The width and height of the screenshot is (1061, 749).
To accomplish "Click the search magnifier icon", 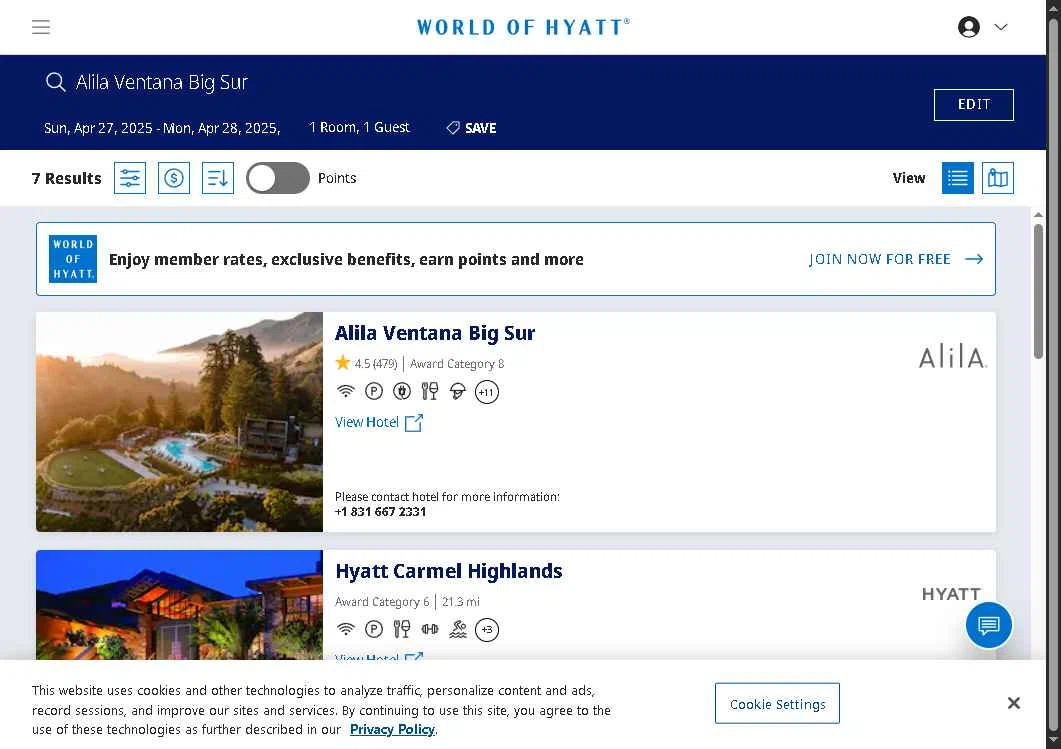I will tap(55, 82).
